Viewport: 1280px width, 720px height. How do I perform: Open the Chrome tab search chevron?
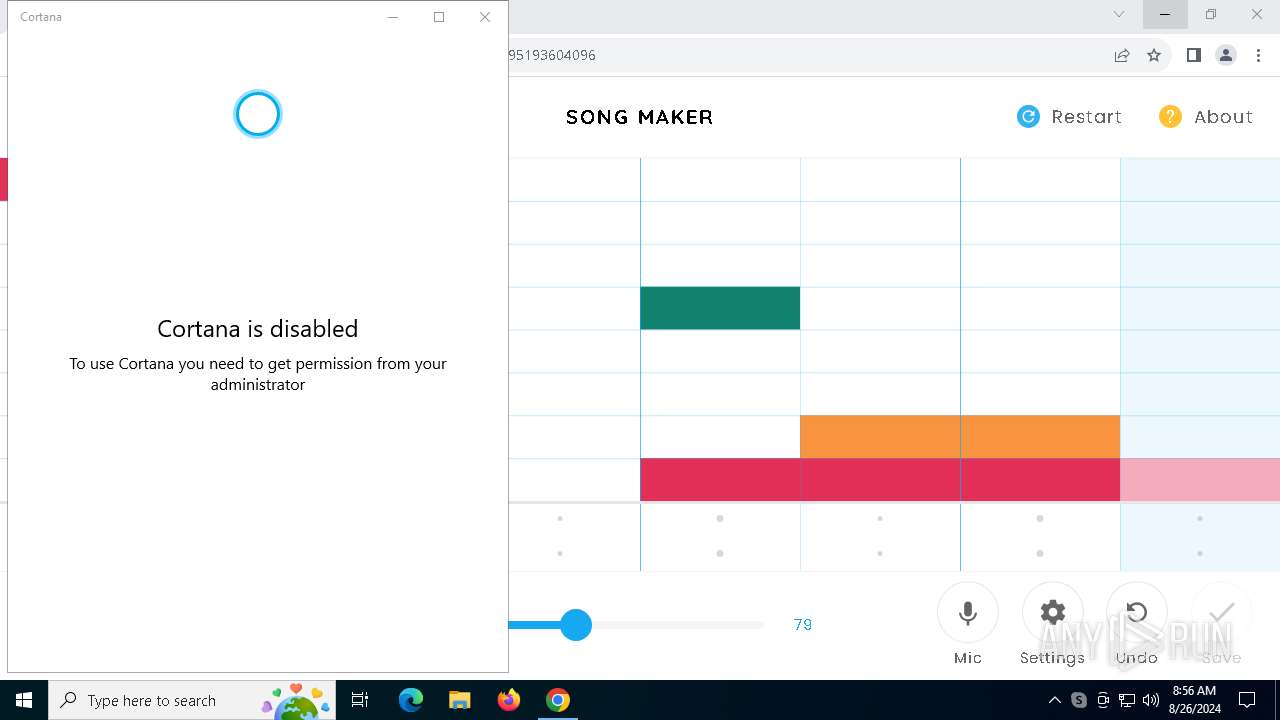[1119, 14]
